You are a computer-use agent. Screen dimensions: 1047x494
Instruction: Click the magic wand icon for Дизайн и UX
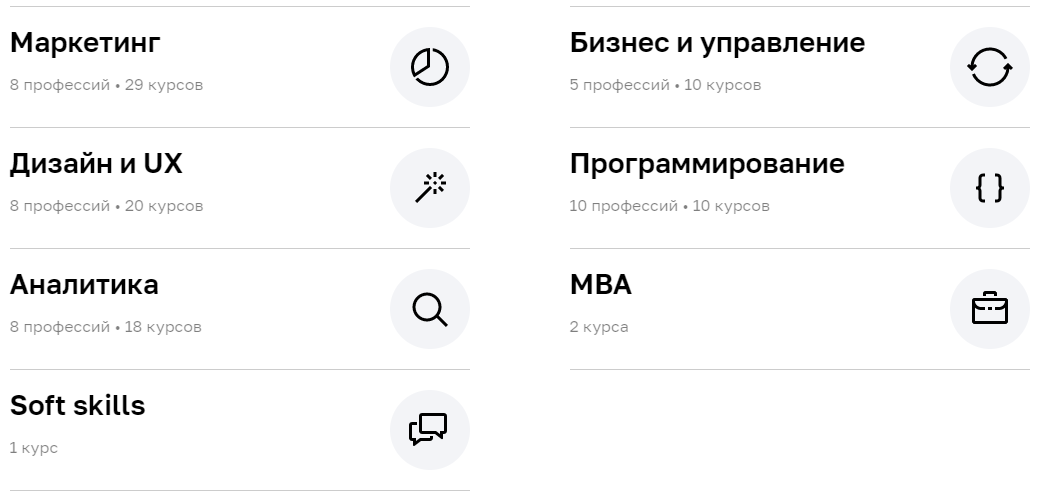430,188
